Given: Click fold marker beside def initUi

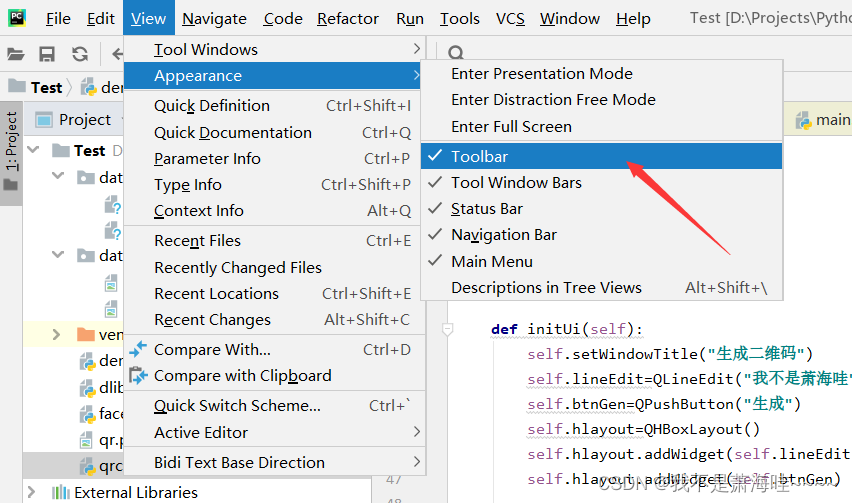Looking at the screenshot, I should coord(447,329).
